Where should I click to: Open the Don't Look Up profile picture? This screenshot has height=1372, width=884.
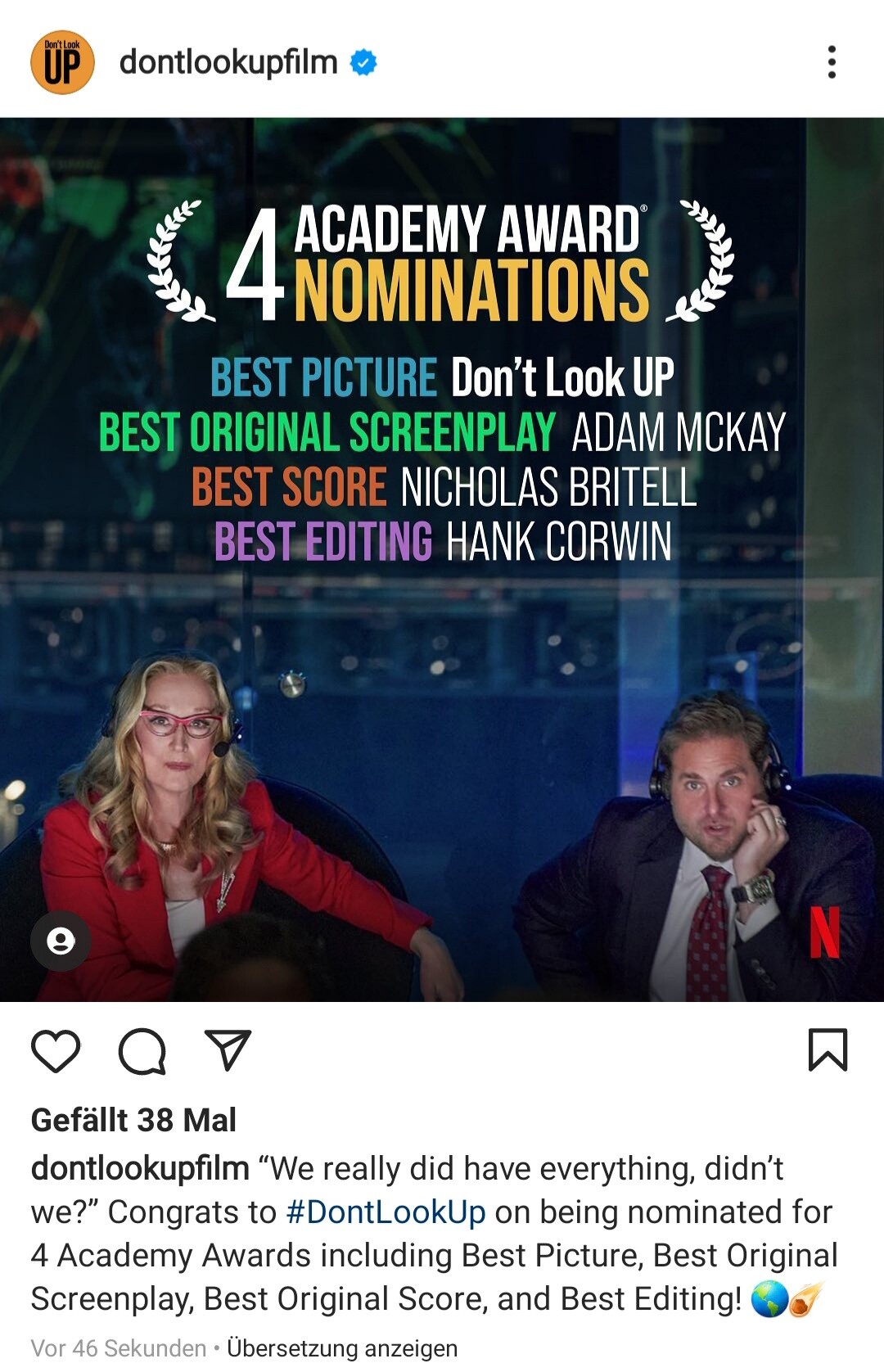tap(62, 62)
